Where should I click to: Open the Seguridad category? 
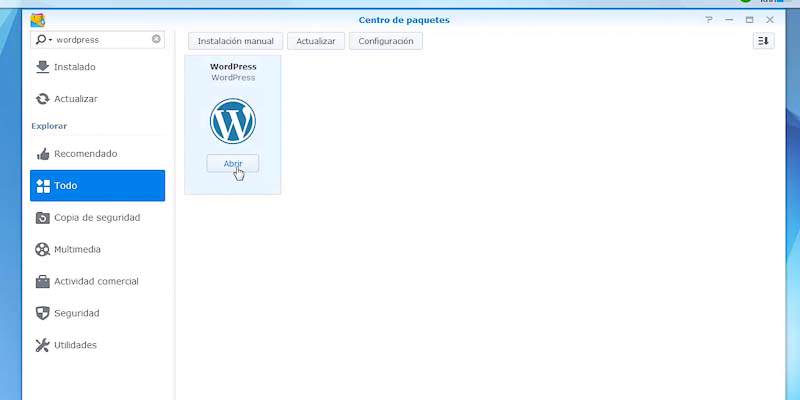[97, 313]
